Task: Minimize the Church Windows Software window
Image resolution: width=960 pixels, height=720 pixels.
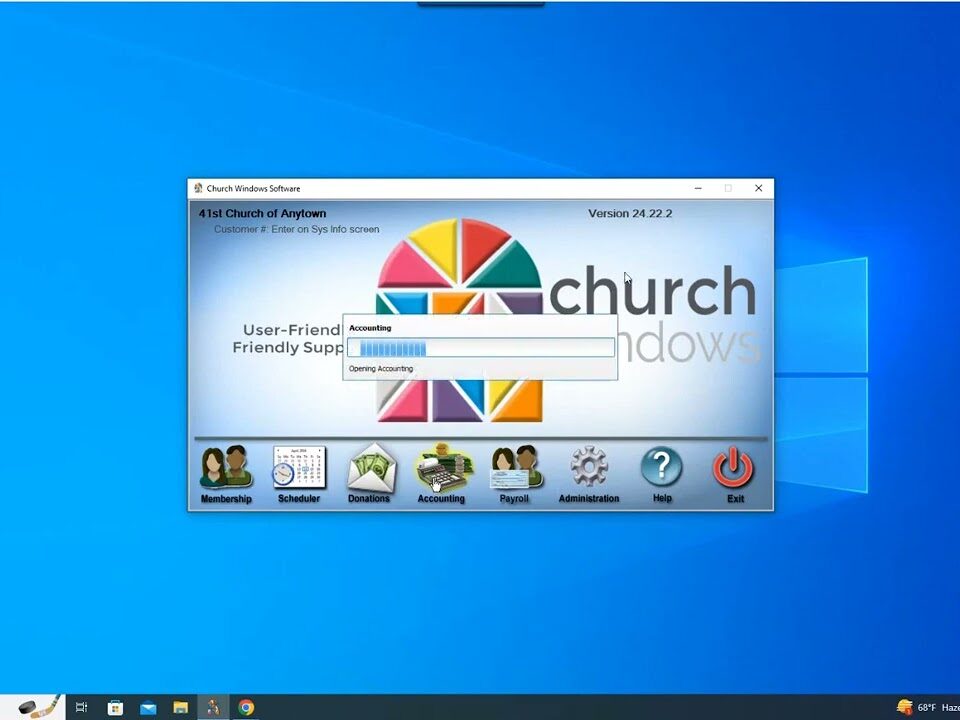Action: [x=697, y=188]
